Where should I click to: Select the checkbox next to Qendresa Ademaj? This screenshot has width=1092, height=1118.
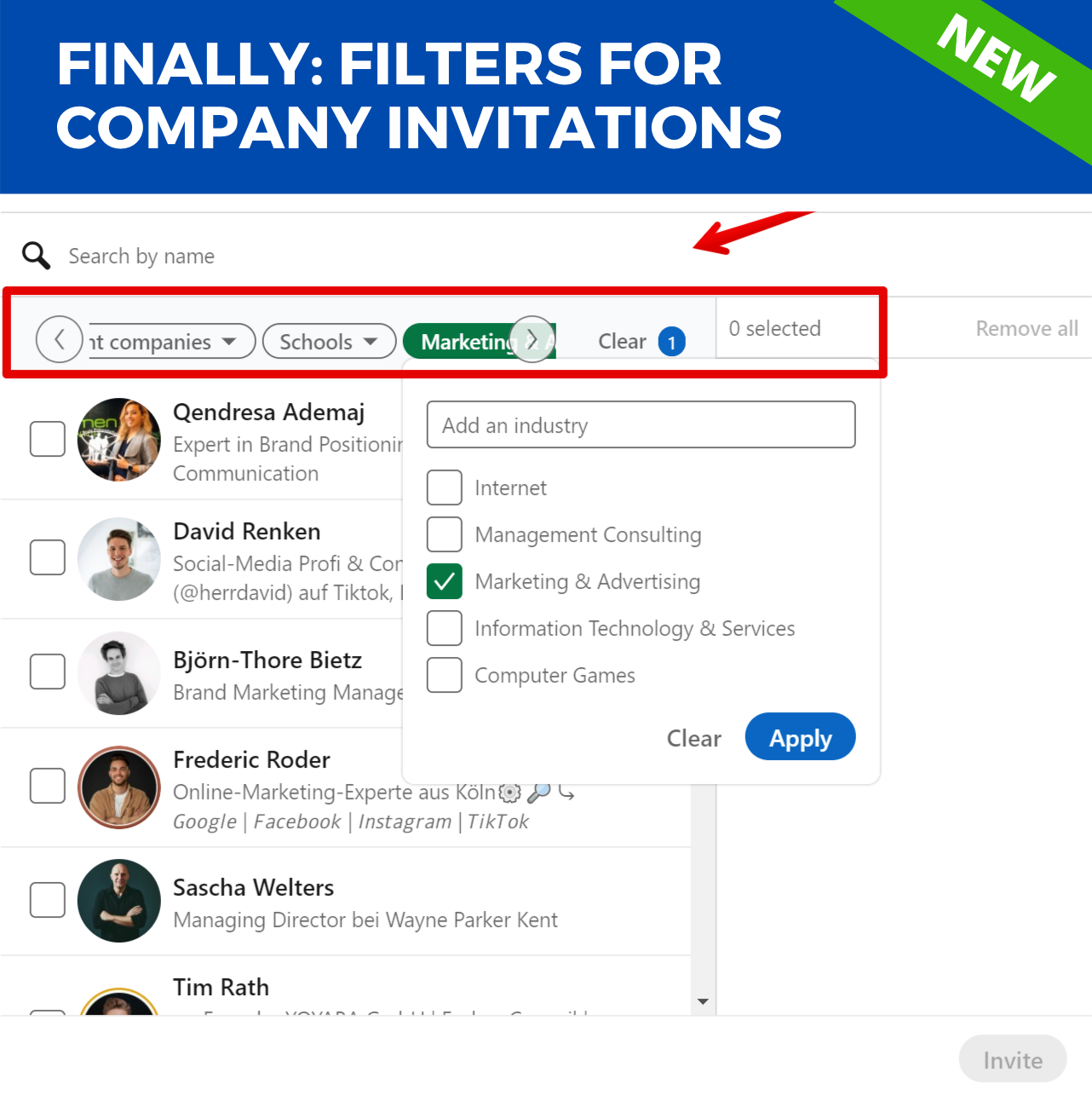point(47,439)
